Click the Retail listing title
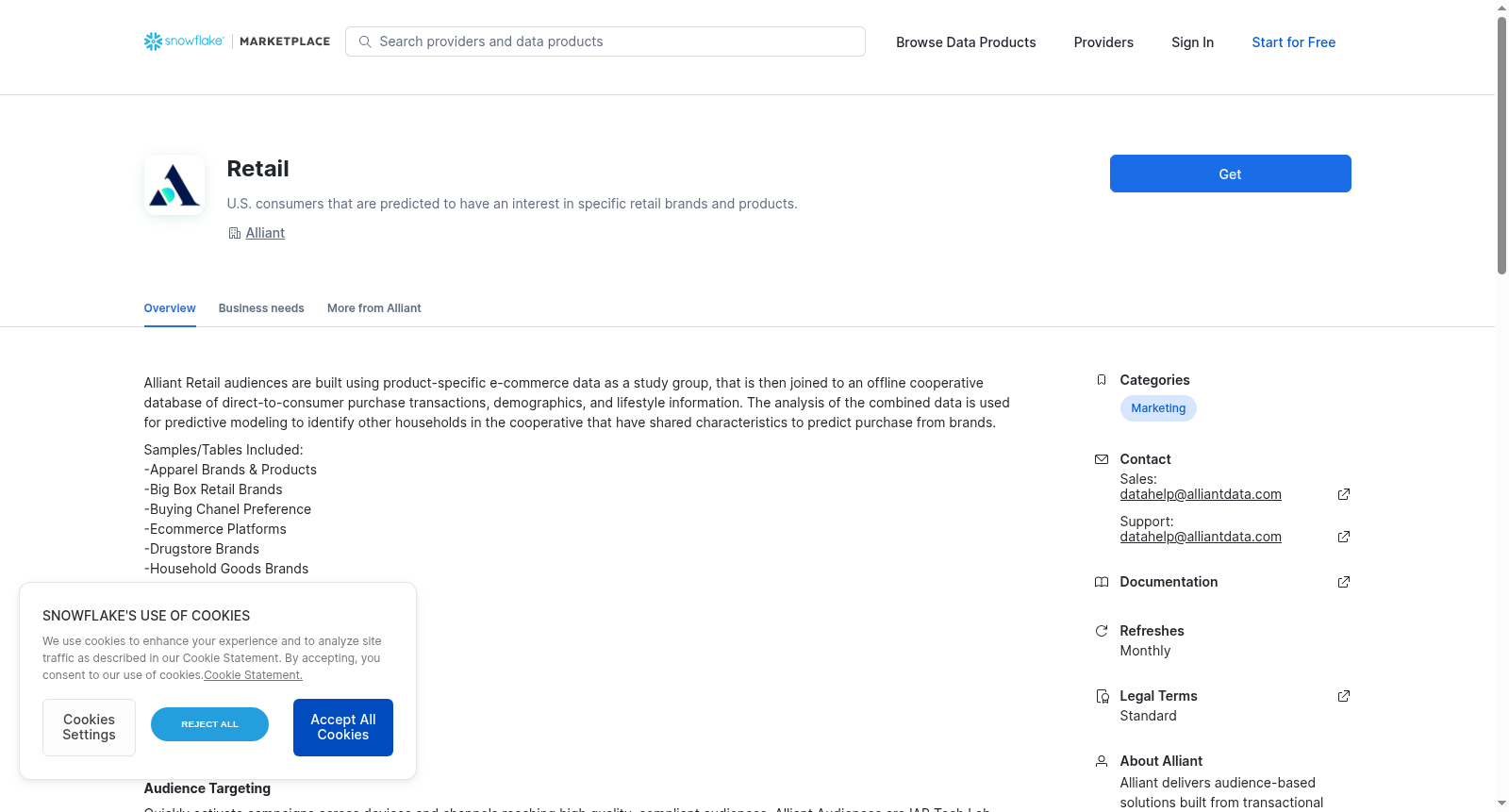1509x812 pixels. pyautogui.click(x=257, y=169)
